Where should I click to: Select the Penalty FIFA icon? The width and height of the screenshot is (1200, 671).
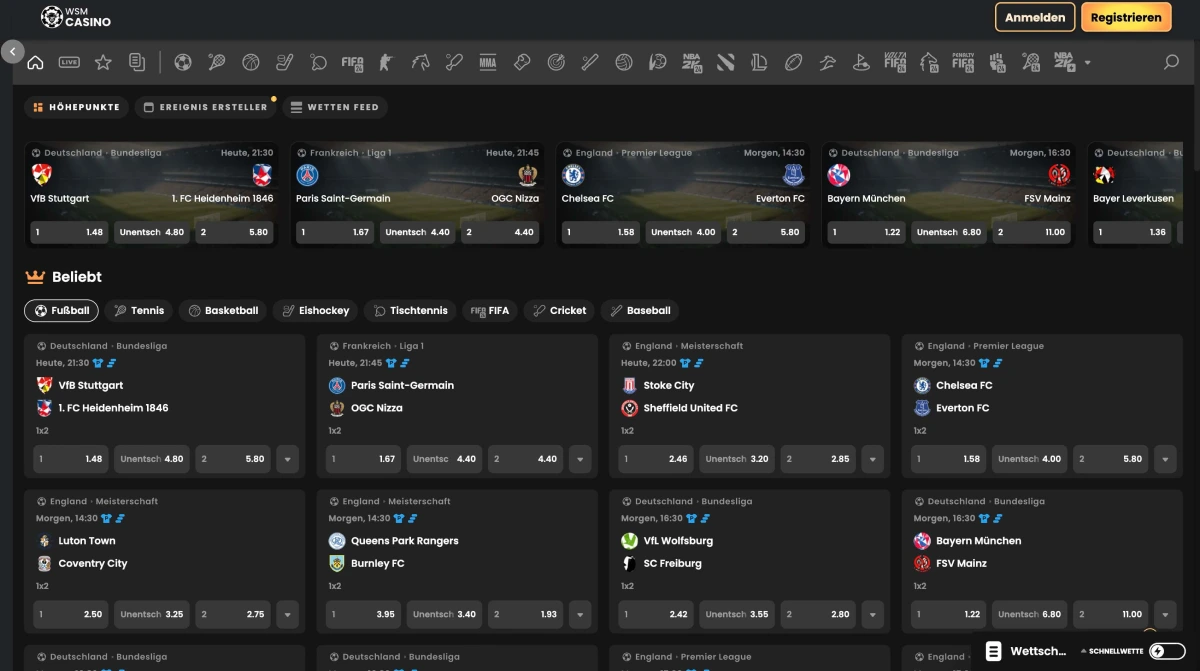(x=963, y=62)
